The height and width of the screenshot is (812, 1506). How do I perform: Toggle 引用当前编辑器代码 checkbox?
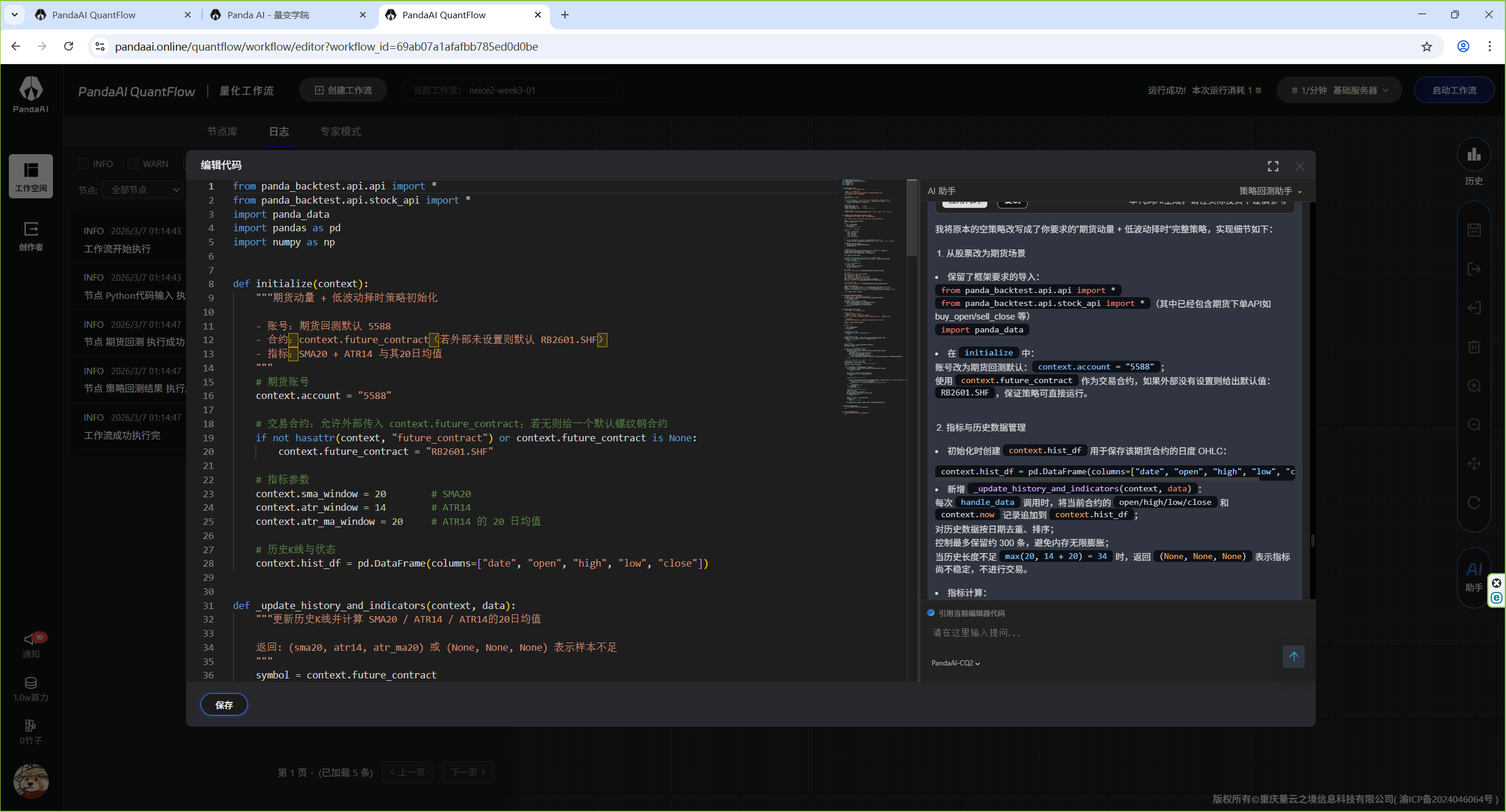(x=930, y=613)
